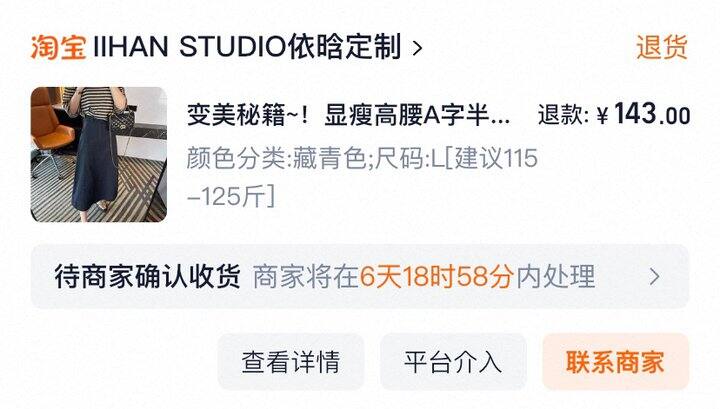Click 查看详情 button
The height and width of the screenshot is (409, 720).
click(x=291, y=362)
